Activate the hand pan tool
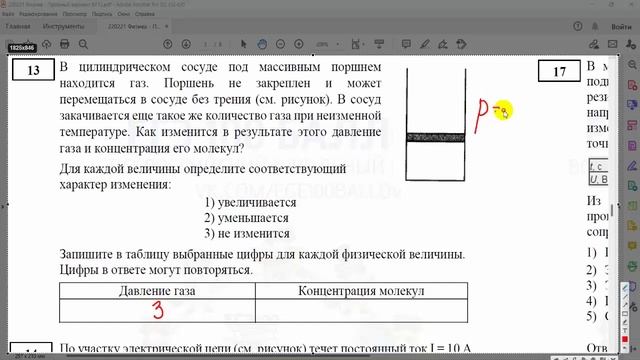Image resolution: width=640 pixels, height=360 pixels. pos(262,44)
